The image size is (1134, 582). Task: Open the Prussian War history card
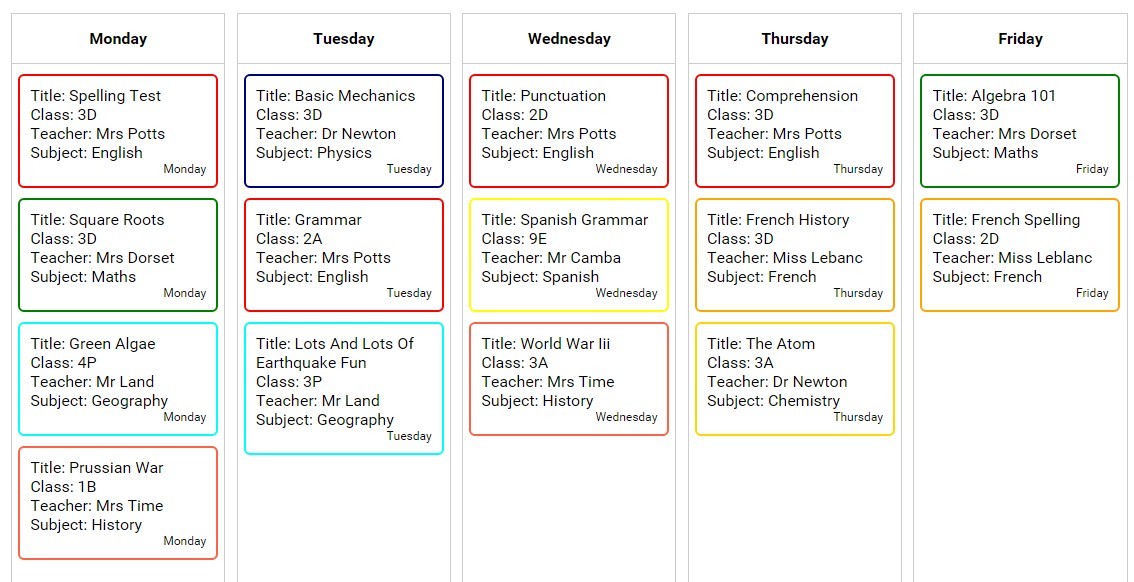tap(118, 503)
